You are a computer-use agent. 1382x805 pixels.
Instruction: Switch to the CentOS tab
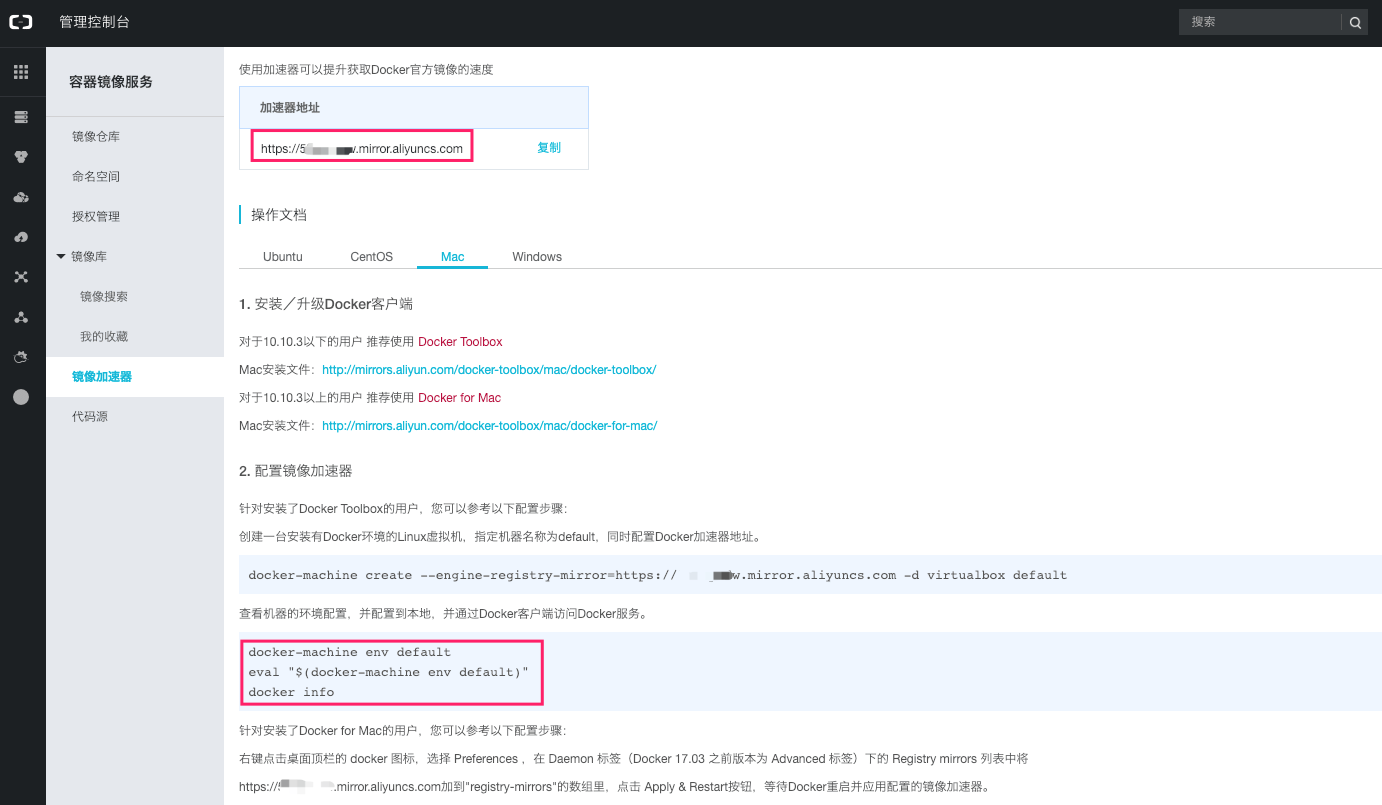click(x=372, y=257)
